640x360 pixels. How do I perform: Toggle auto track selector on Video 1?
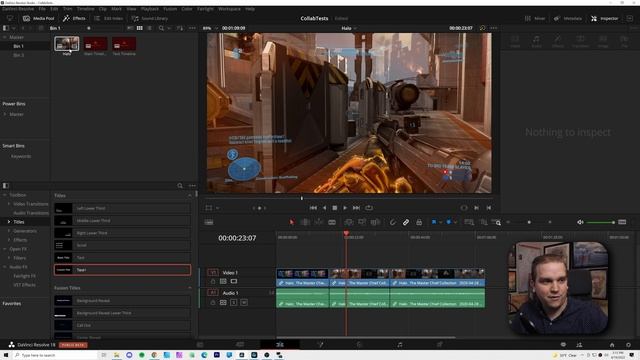223,281
